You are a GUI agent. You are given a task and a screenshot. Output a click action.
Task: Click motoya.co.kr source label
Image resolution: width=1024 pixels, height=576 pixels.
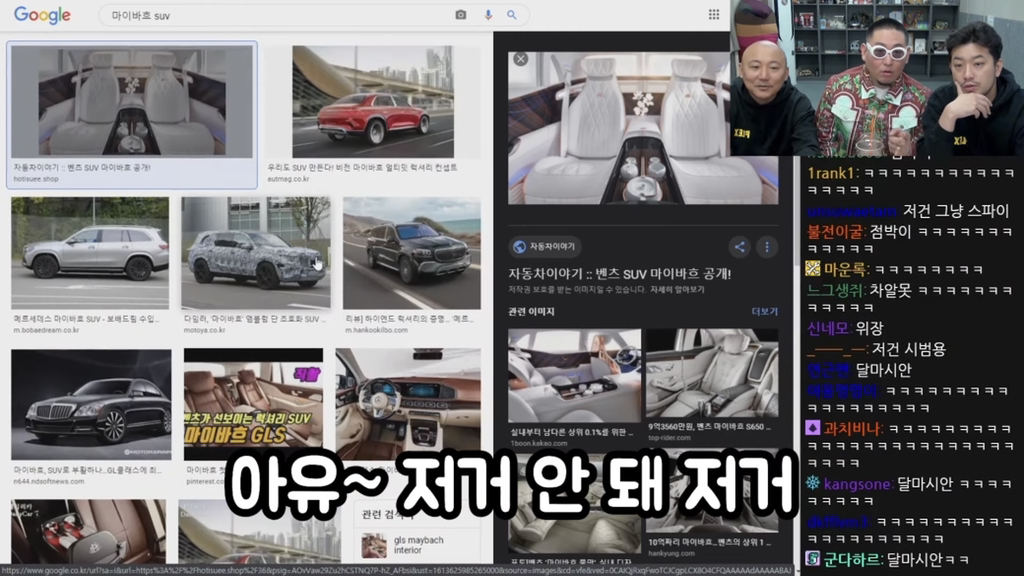[x=204, y=330]
